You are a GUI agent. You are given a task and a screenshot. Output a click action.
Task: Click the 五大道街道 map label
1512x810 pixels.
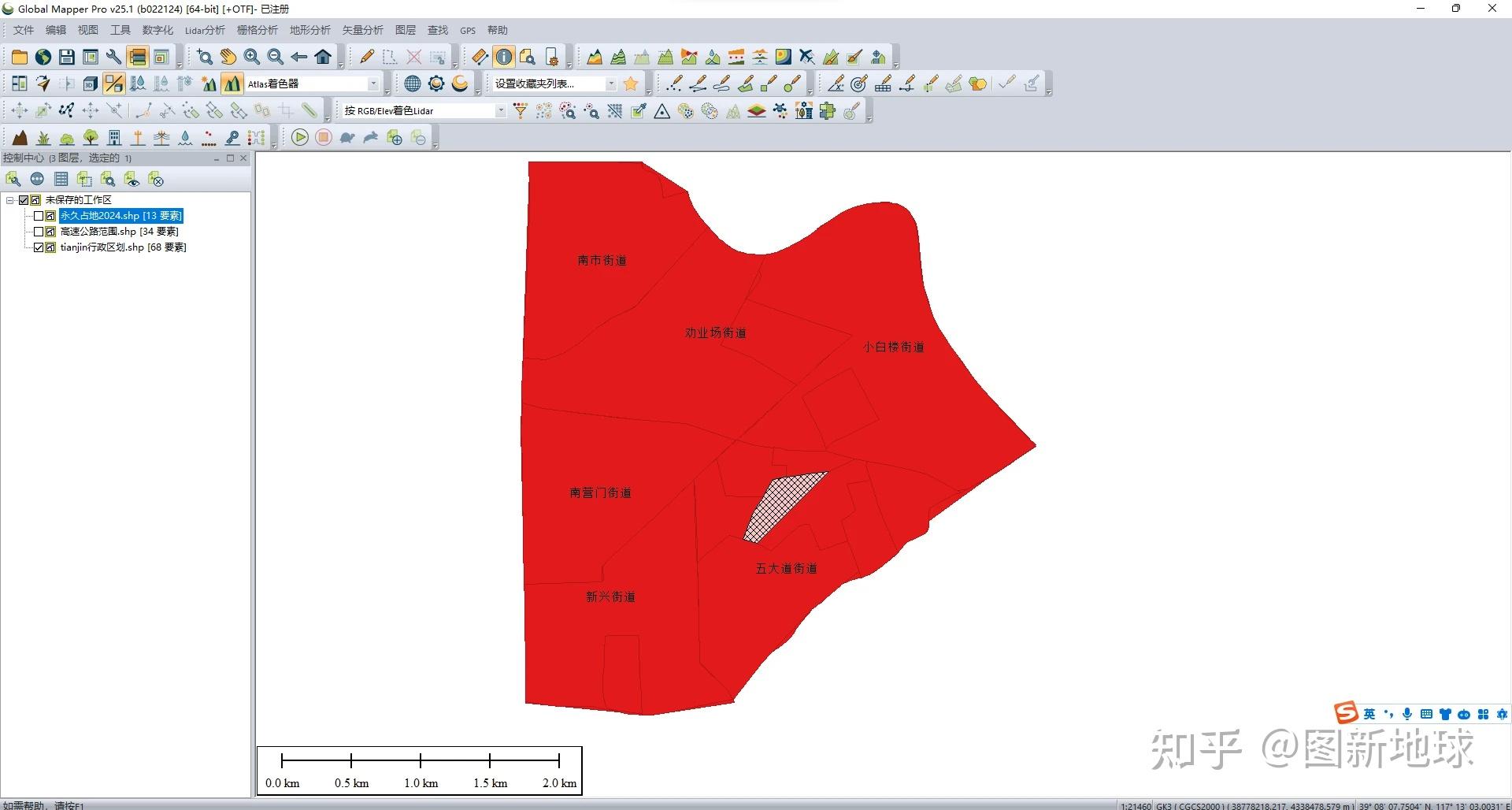tap(787, 569)
